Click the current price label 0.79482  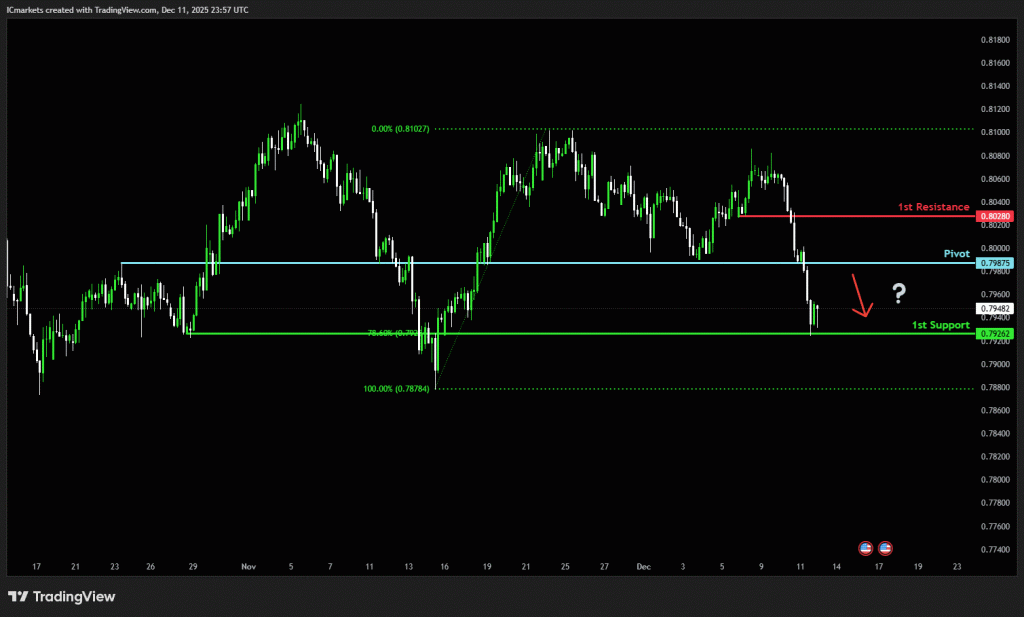pyautogui.click(x=995, y=309)
